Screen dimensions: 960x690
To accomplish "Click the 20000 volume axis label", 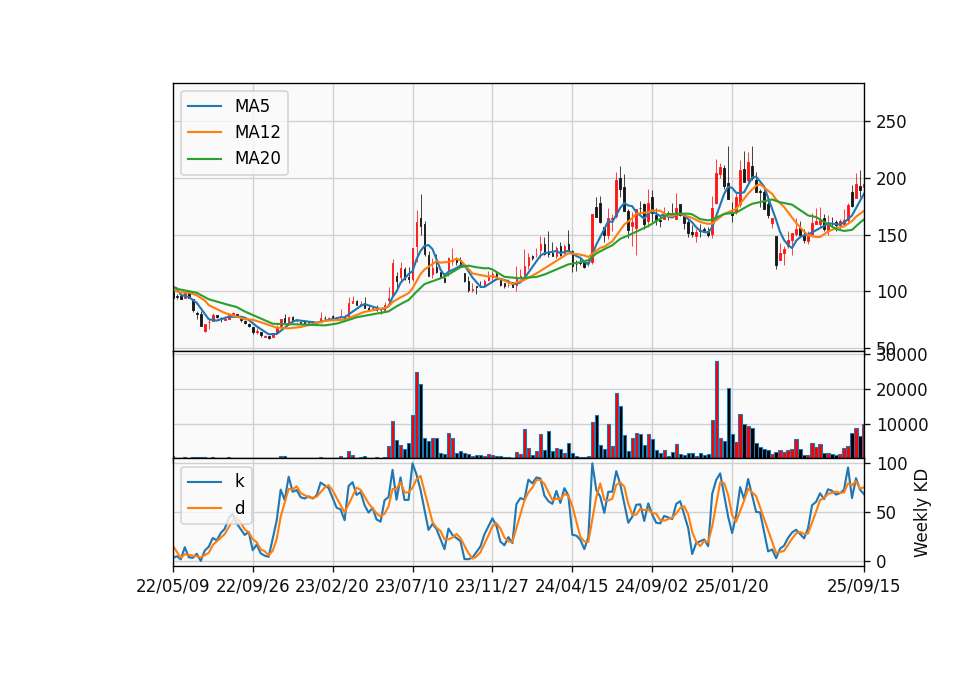I will point(901,390).
